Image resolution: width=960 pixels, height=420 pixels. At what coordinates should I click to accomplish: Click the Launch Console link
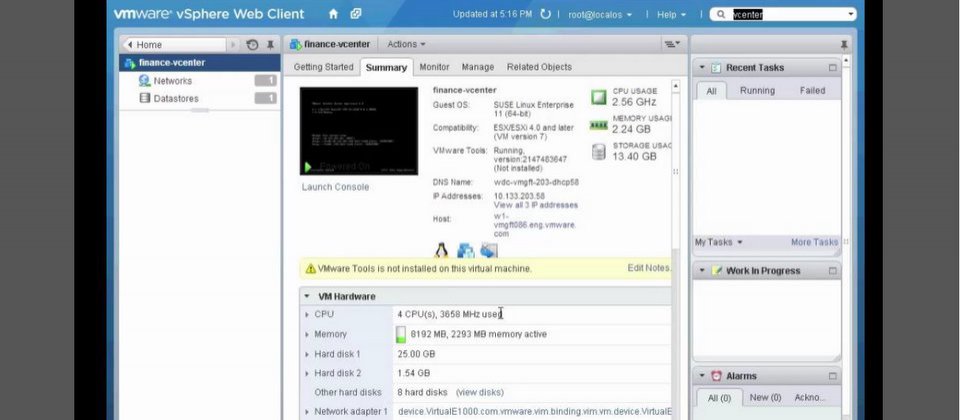(335, 187)
